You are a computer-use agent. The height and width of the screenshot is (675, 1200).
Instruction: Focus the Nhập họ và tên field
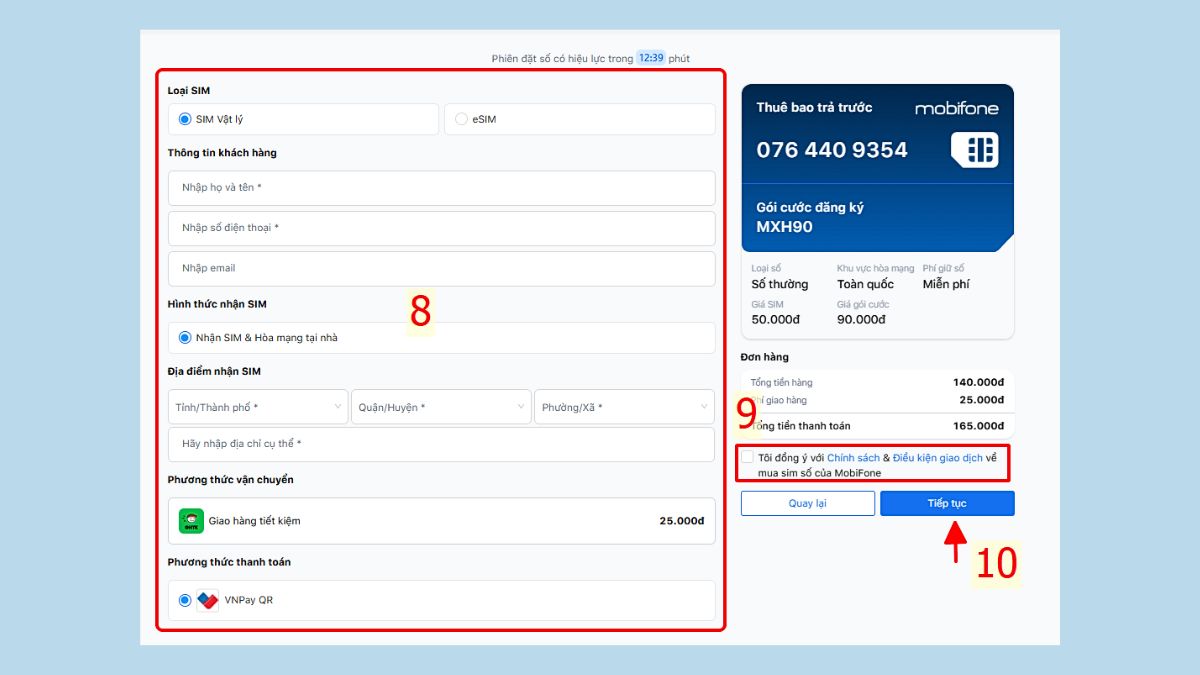click(x=442, y=187)
